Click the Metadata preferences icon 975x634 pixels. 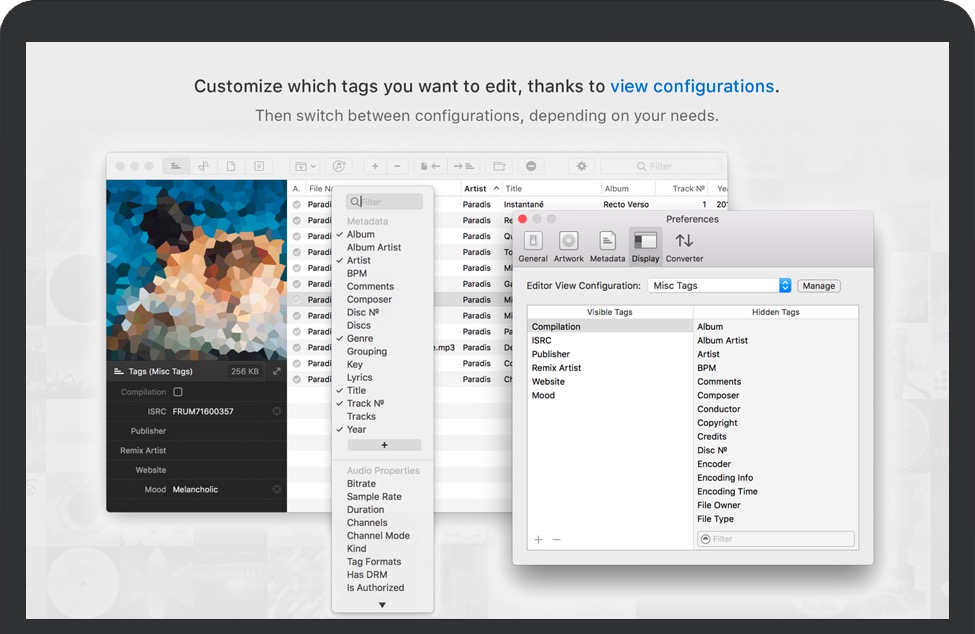607,246
